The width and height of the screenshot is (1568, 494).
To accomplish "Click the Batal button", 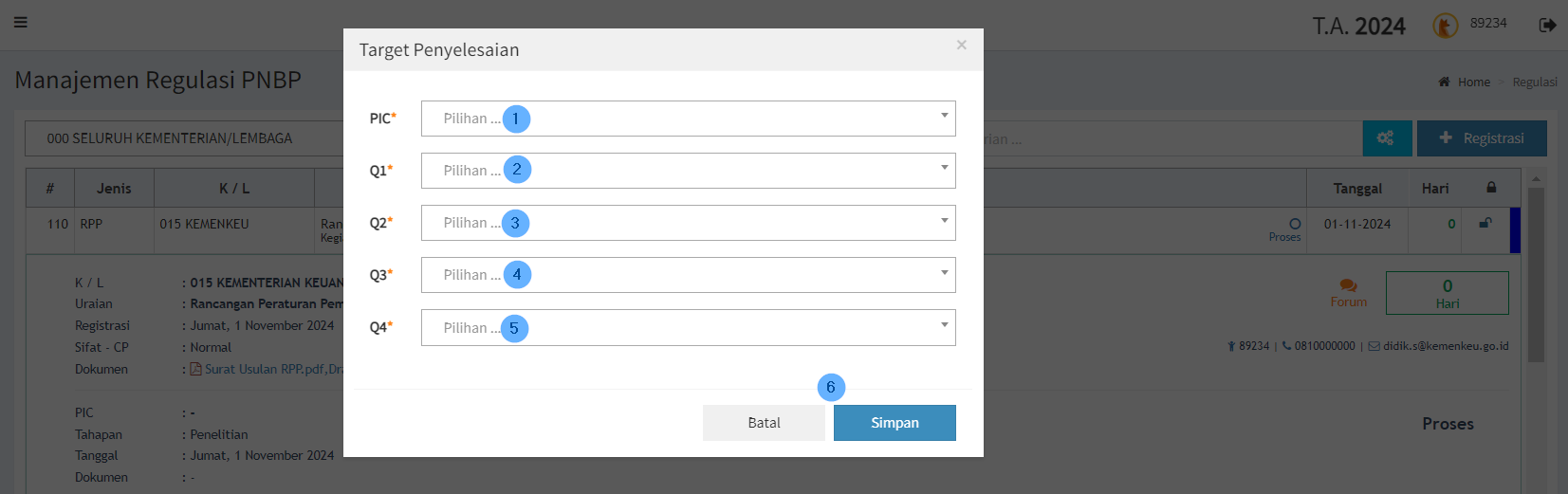I will pyautogui.click(x=764, y=423).
